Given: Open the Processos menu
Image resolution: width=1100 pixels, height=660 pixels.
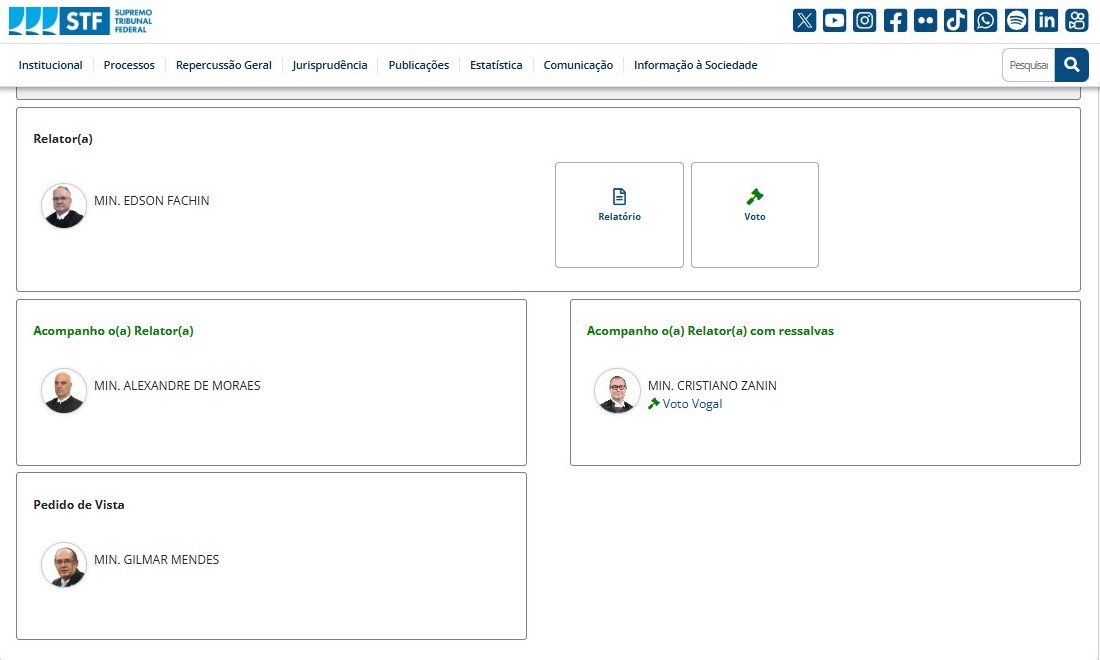Looking at the screenshot, I should point(129,65).
